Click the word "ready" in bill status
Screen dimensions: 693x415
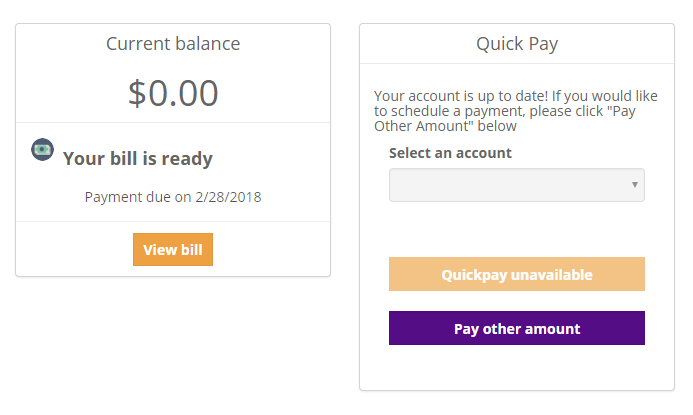[188, 158]
